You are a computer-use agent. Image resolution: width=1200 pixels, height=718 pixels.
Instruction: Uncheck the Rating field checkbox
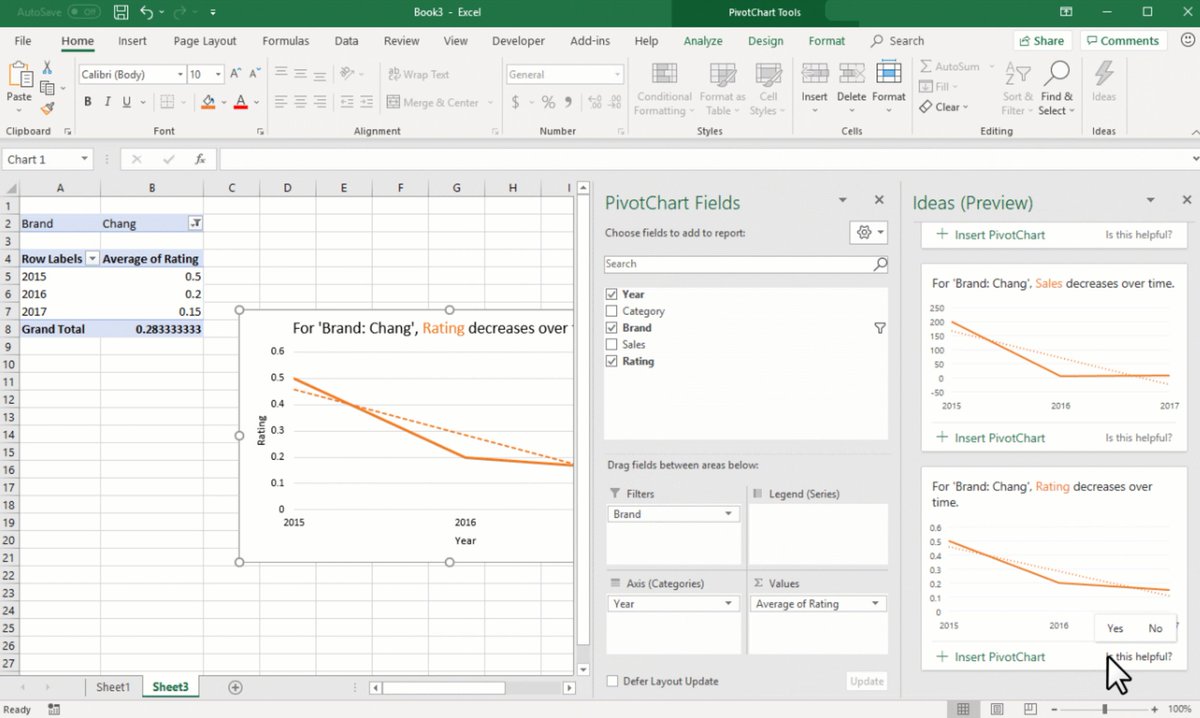click(612, 361)
